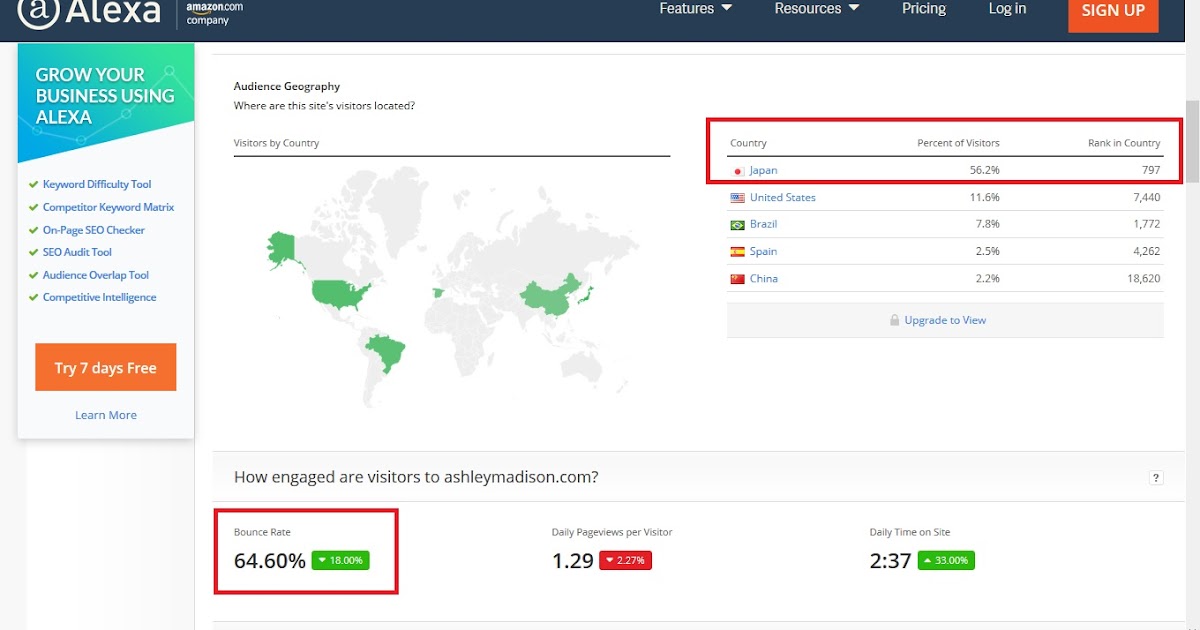Click the Japan flag icon

(x=738, y=171)
